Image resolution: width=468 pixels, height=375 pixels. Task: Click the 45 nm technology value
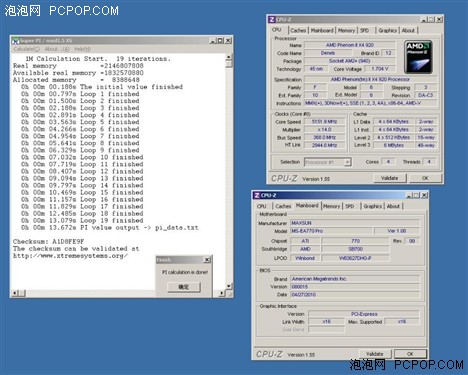click(x=316, y=69)
